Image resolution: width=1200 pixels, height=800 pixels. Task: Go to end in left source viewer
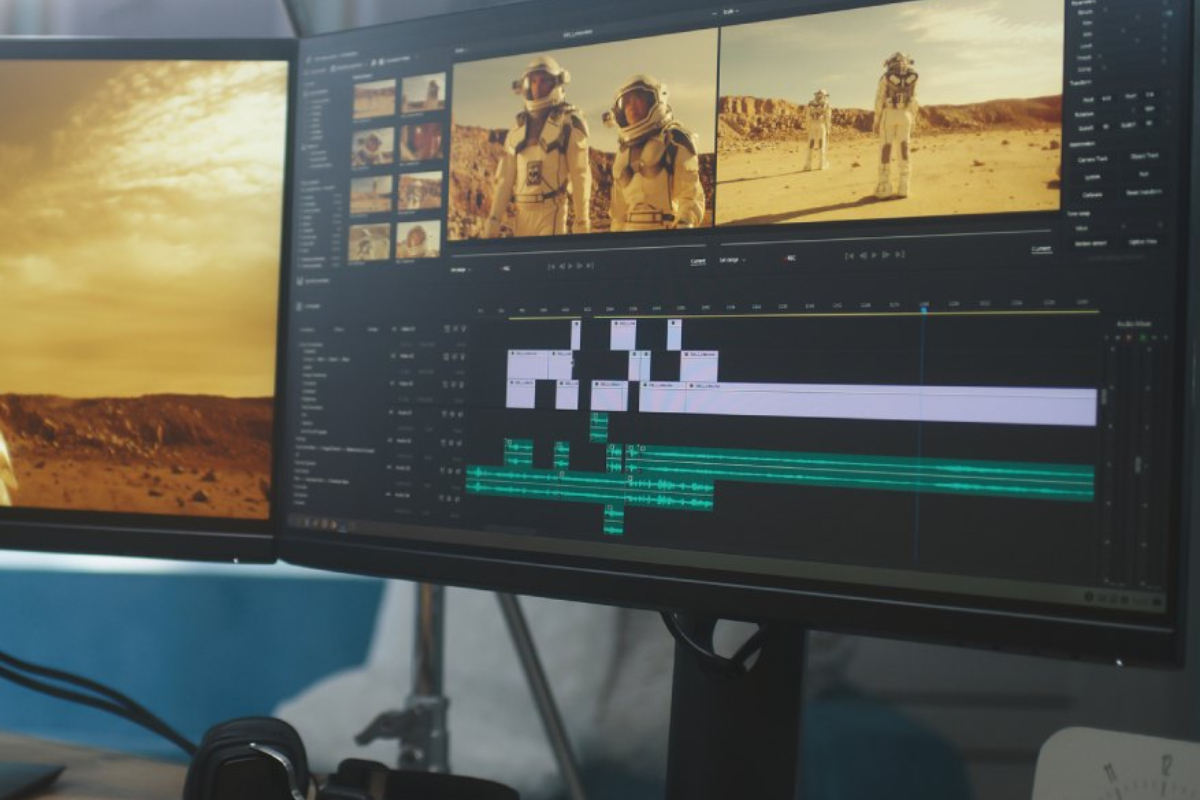[591, 266]
